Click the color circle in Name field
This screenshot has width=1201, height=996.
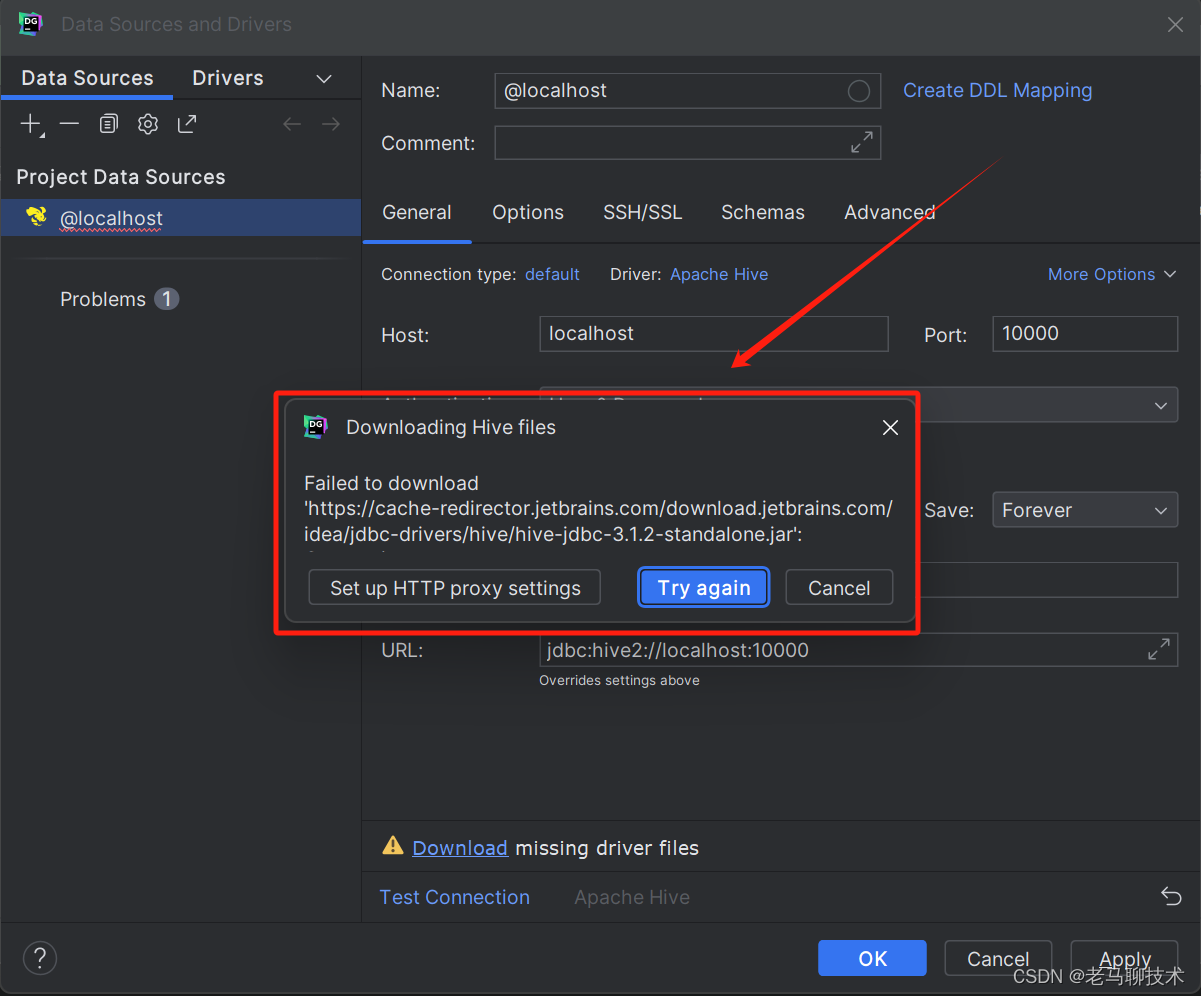tap(859, 91)
